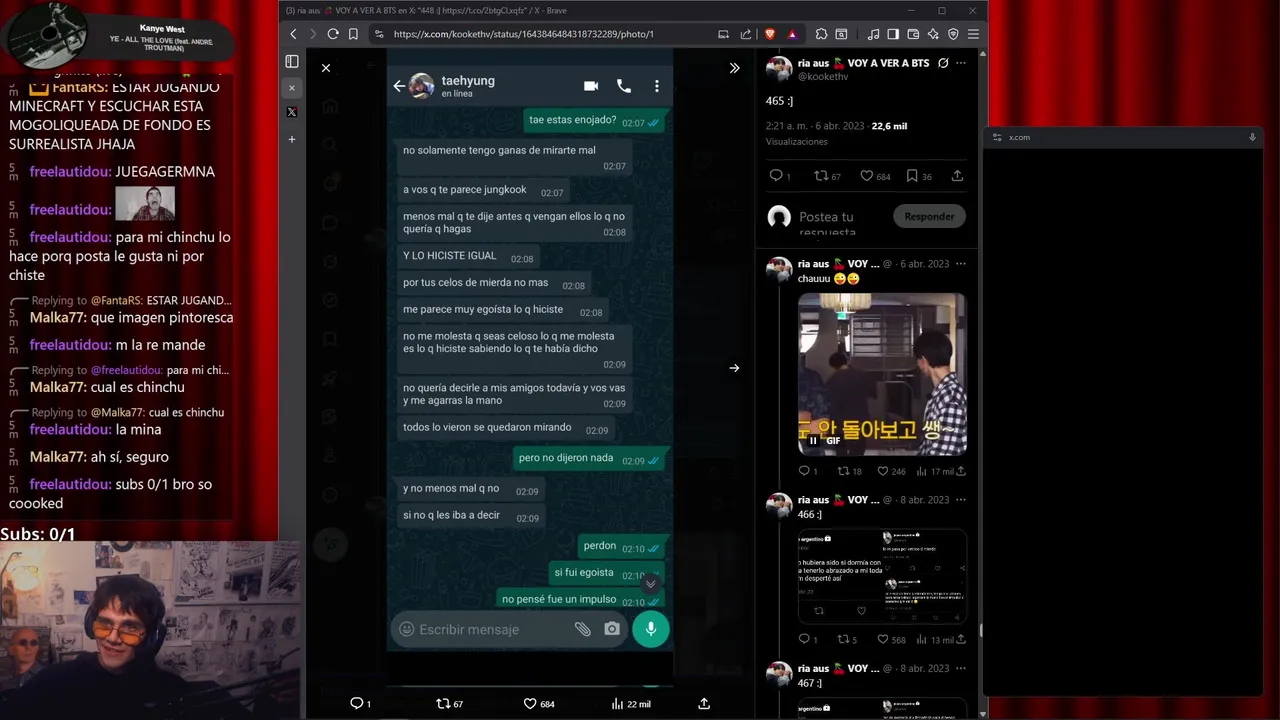This screenshot has width=1280, height=720.
Task: Click Grok explain icon on main post
Action: tap(943, 63)
